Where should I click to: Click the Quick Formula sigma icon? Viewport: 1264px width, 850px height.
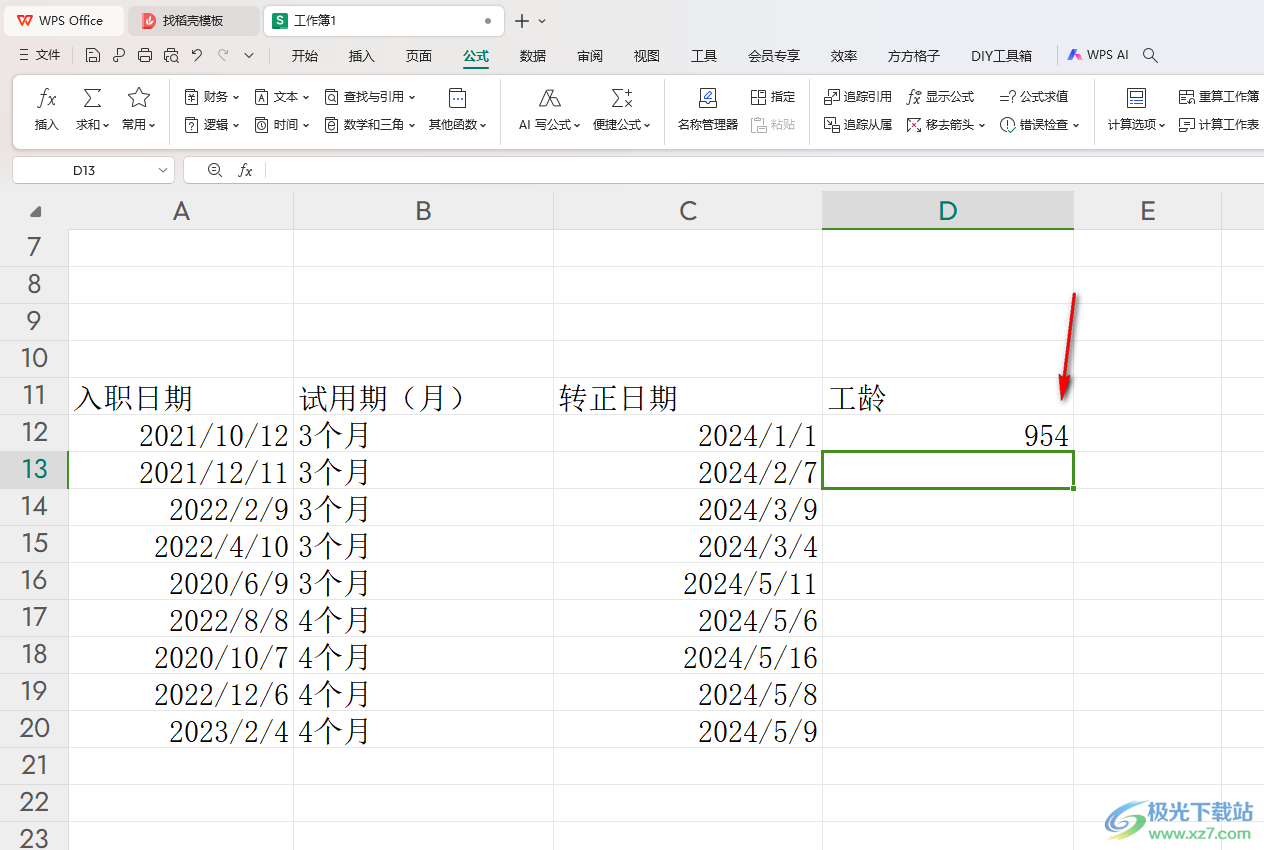(x=622, y=98)
